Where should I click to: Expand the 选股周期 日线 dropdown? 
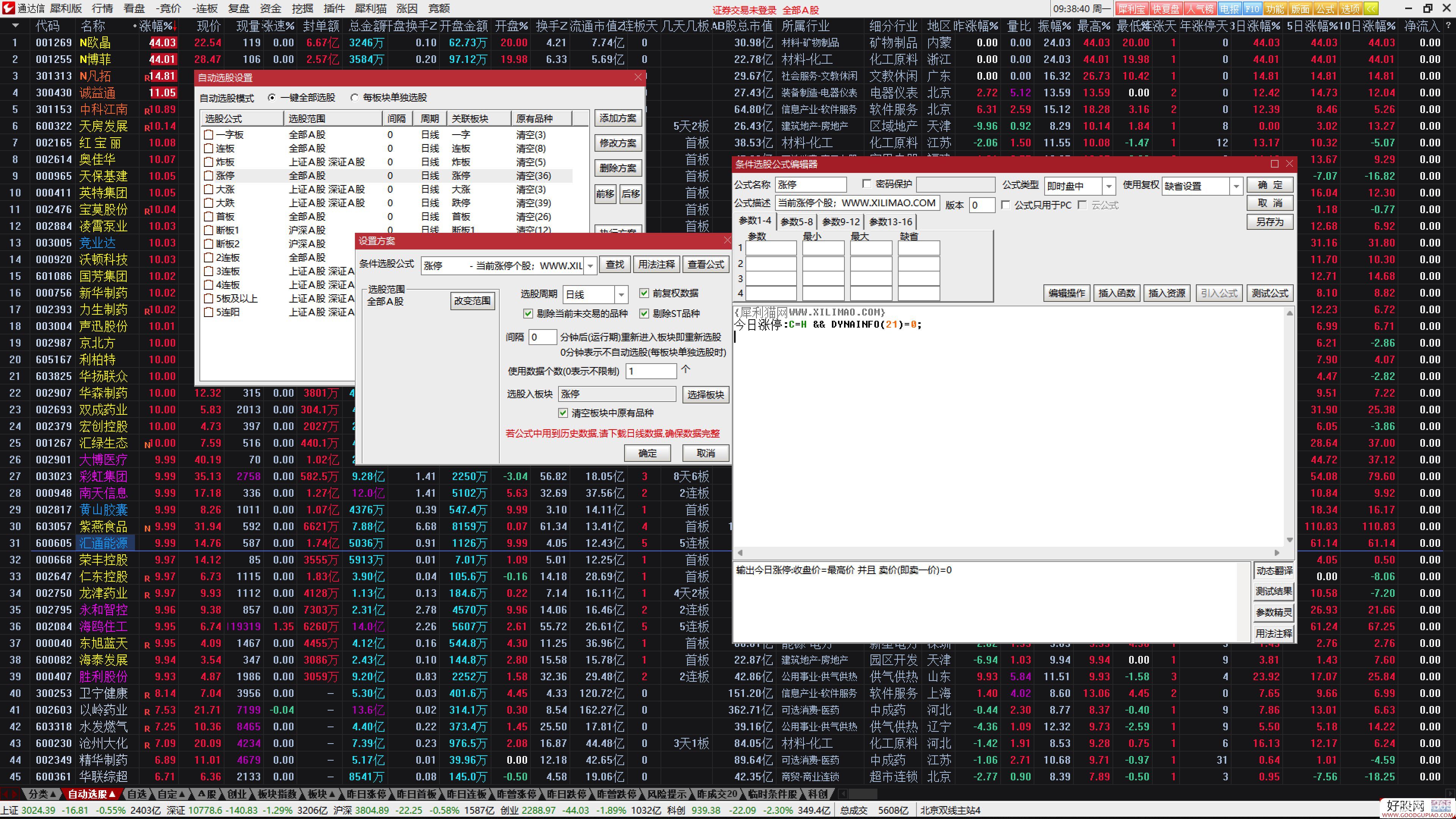point(621,295)
